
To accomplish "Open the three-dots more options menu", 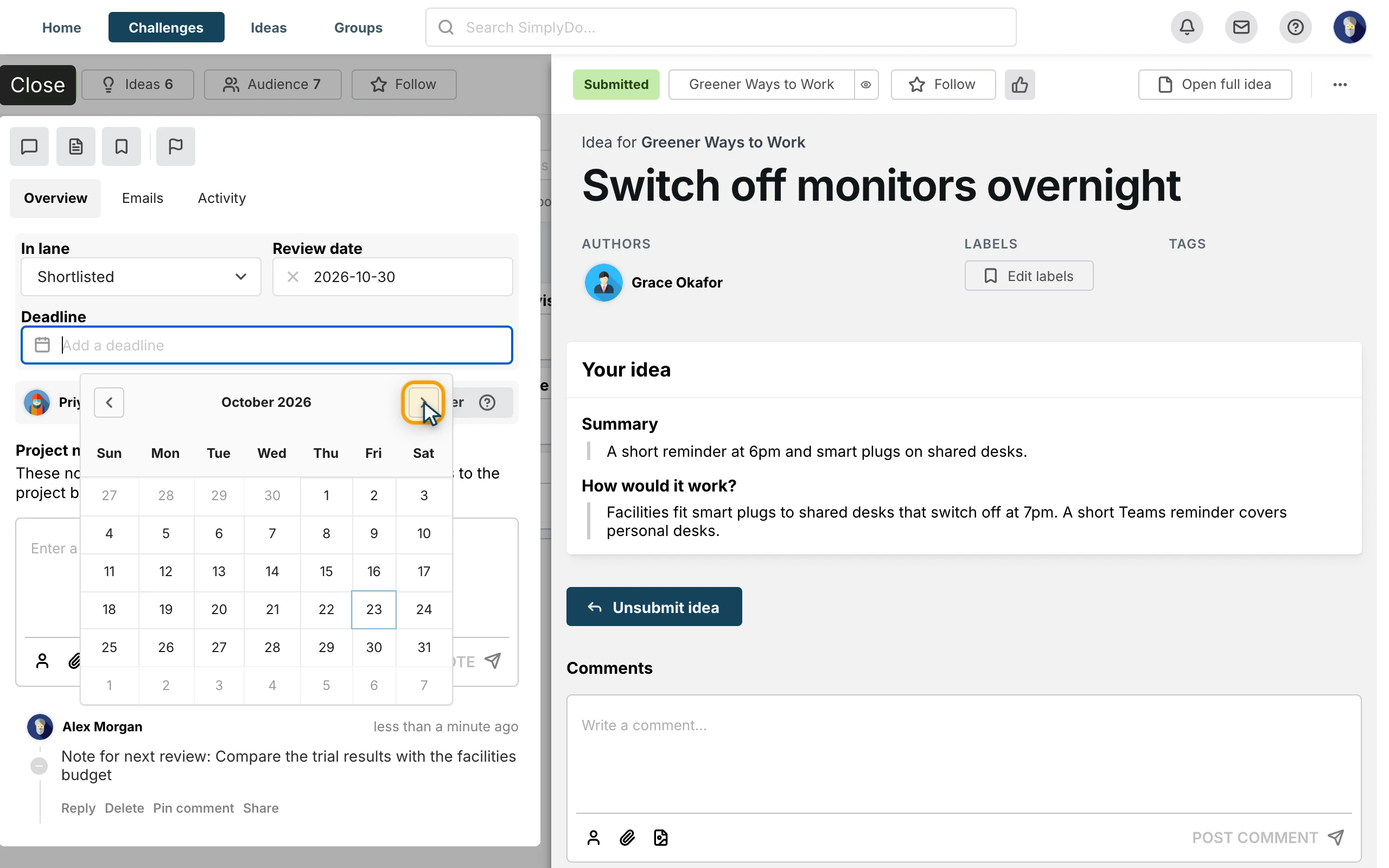I will 1340,85.
